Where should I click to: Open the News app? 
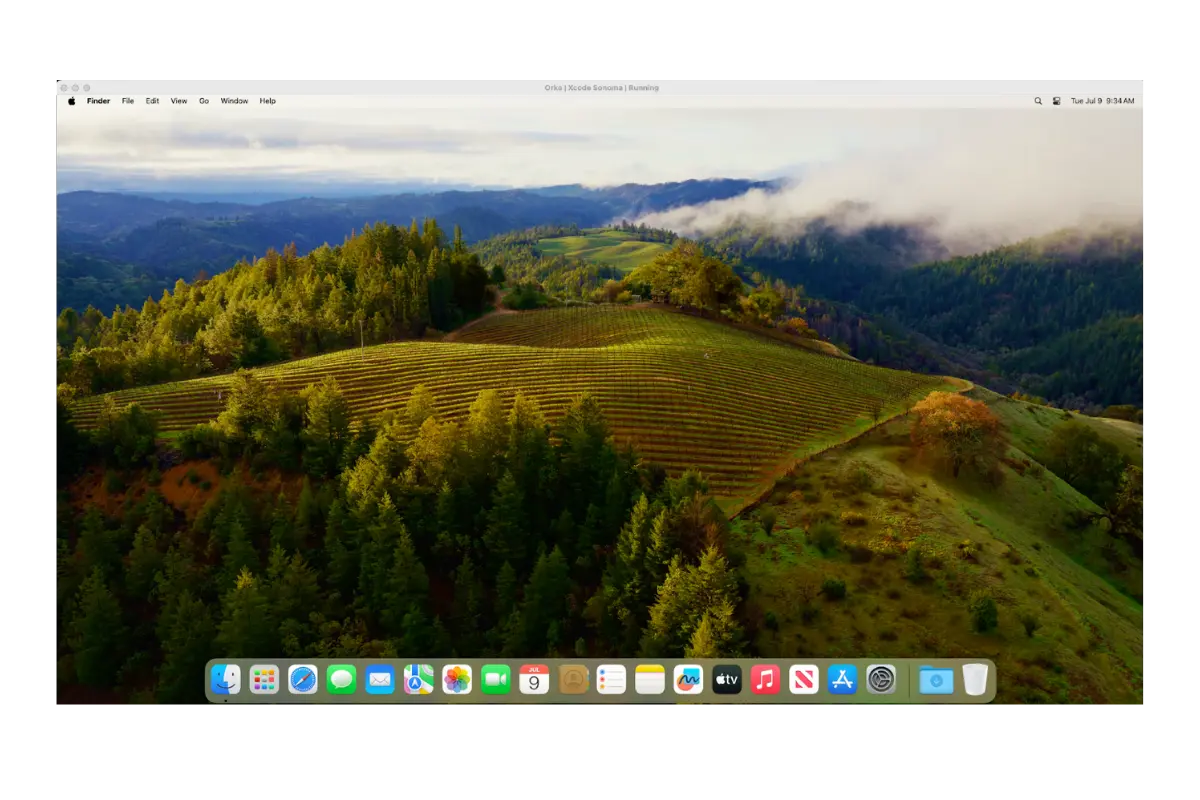tap(804, 680)
